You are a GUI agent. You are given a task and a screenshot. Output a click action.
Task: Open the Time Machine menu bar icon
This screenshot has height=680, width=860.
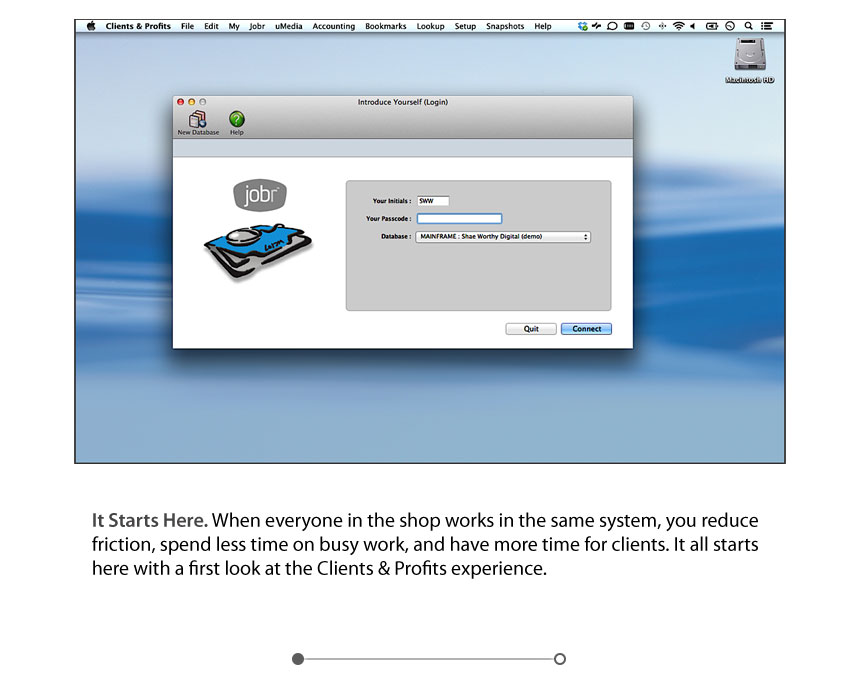pyautogui.click(x=645, y=26)
